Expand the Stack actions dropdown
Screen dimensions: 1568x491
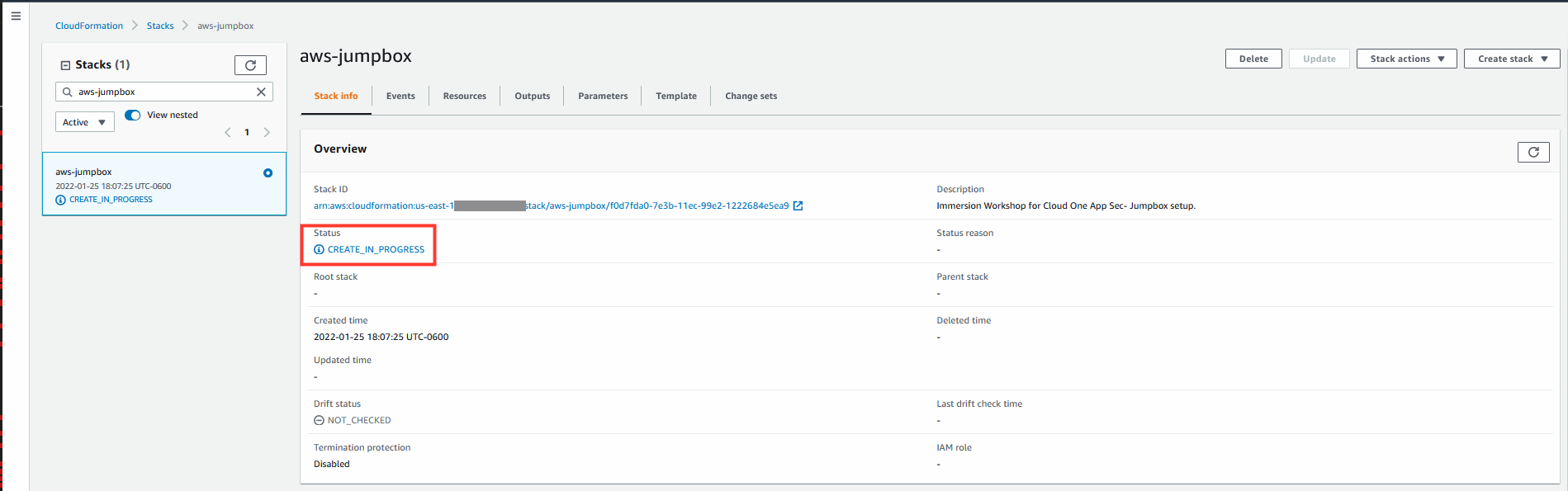[1407, 59]
